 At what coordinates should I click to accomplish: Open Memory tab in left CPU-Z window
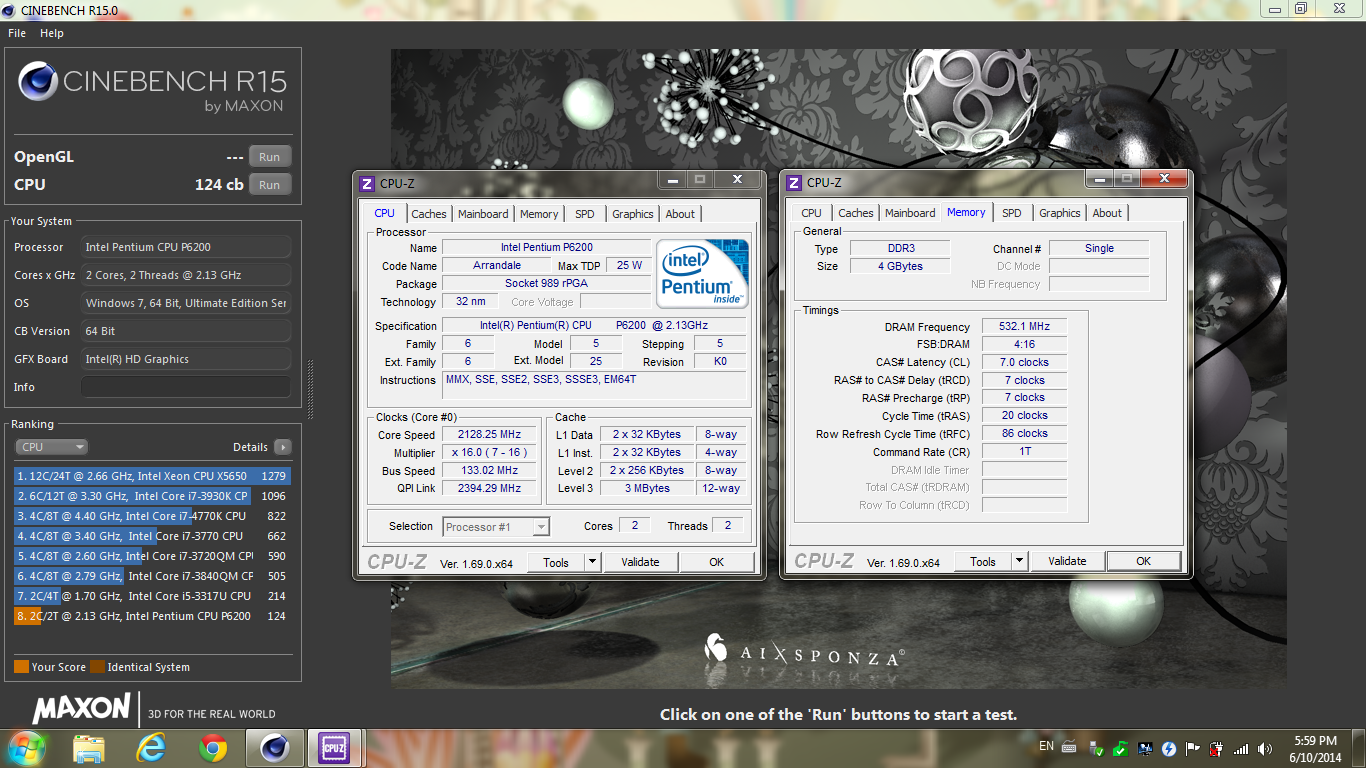(x=539, y=214)
